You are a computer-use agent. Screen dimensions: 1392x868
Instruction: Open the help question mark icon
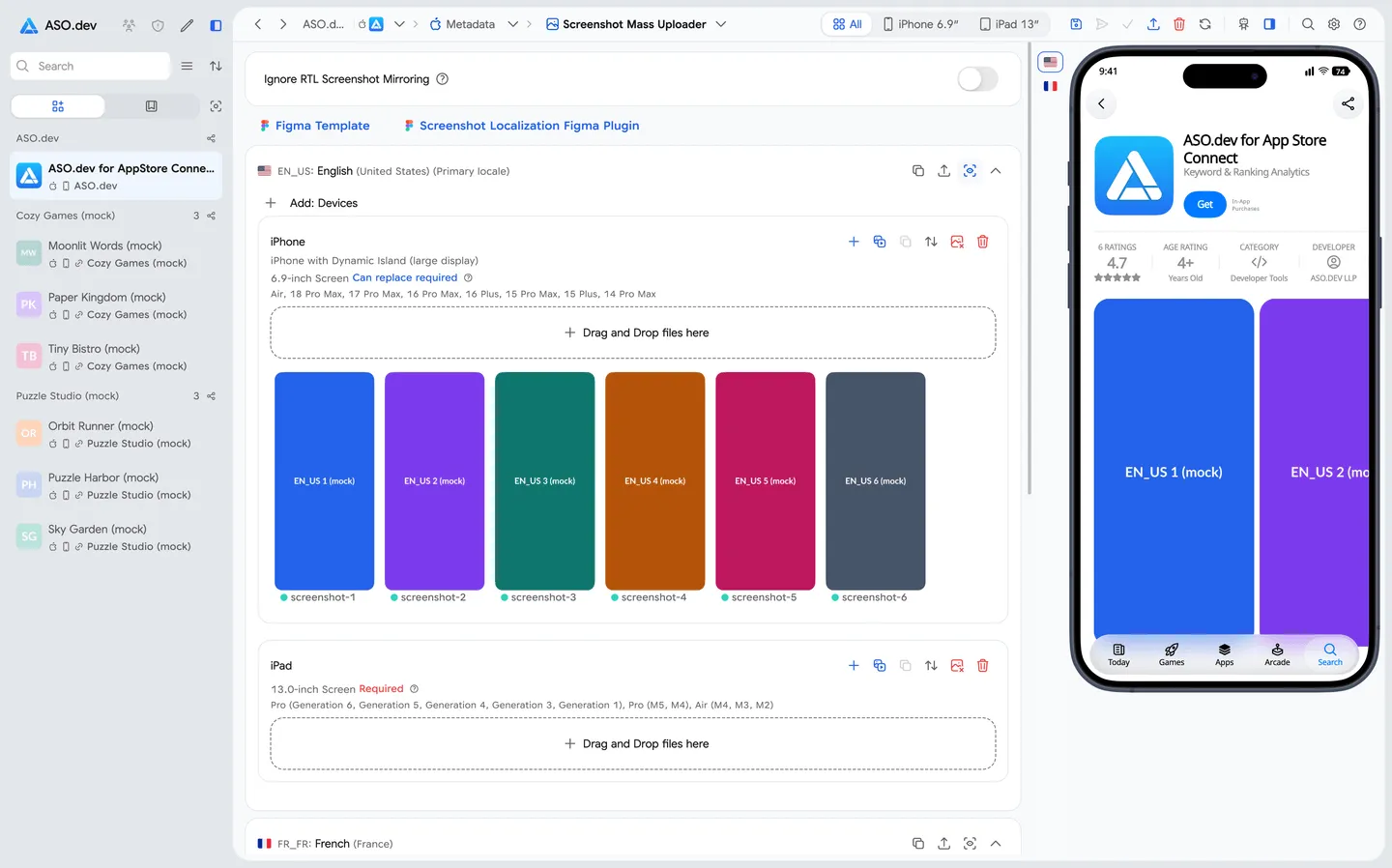pyautogui.click(x=1360, y=24)
